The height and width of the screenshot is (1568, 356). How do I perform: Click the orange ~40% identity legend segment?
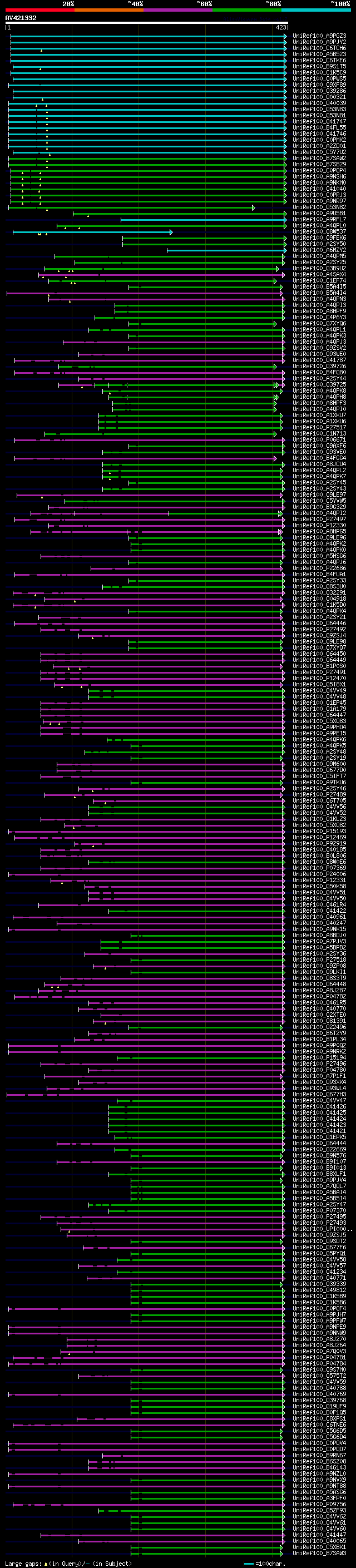pyautogui.click(x=108, y=10)
